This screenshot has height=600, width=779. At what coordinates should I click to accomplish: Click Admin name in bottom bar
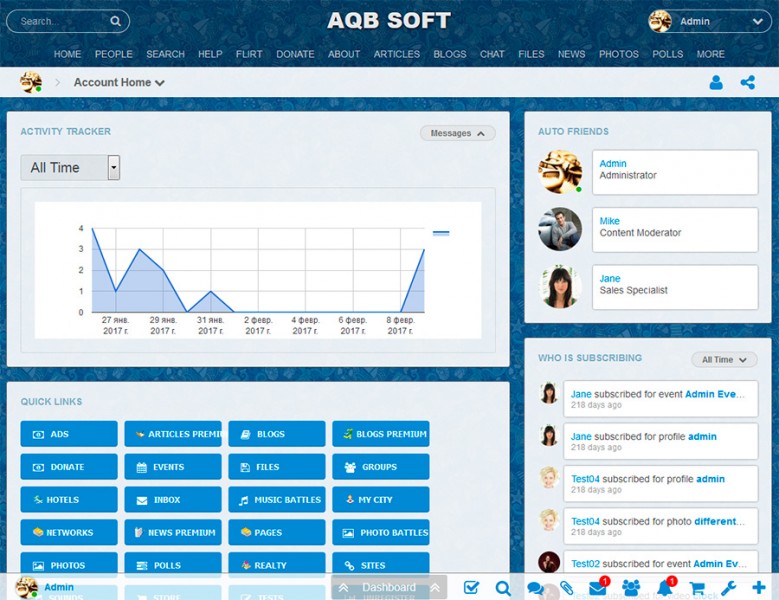59,587
